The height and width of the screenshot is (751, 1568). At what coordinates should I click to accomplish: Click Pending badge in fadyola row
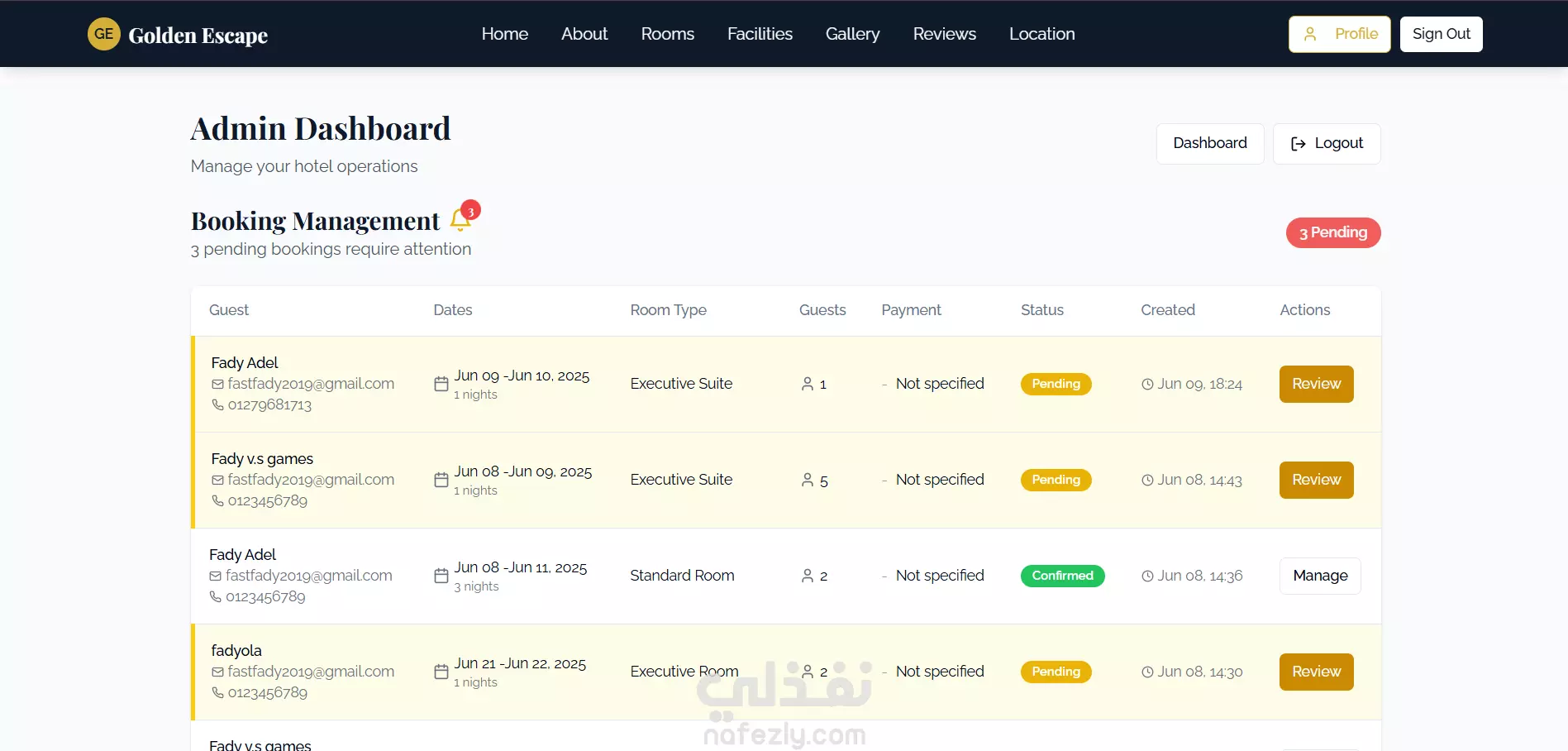(1056, 672)
